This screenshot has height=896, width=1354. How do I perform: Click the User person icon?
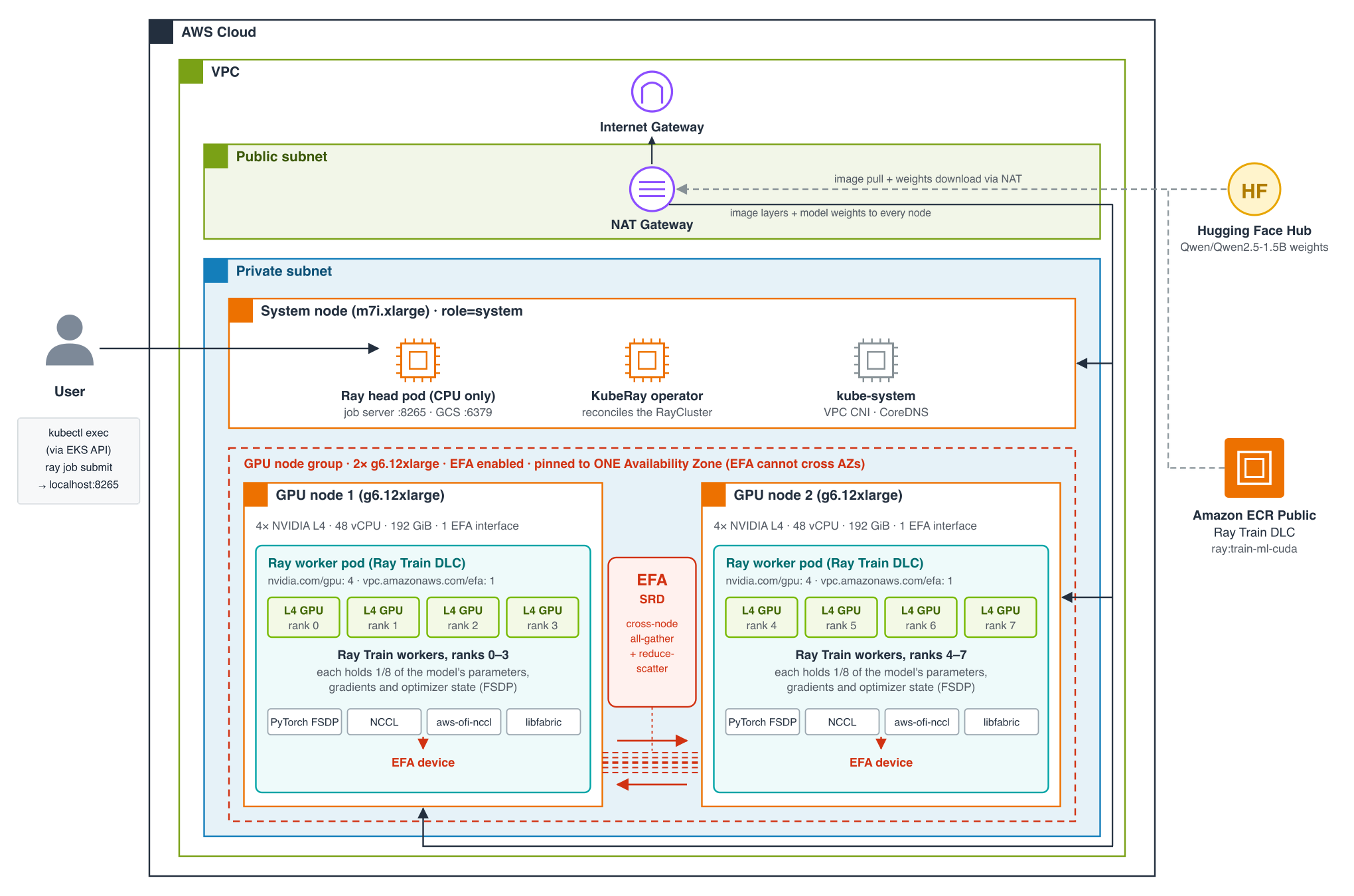click(70, 340)
